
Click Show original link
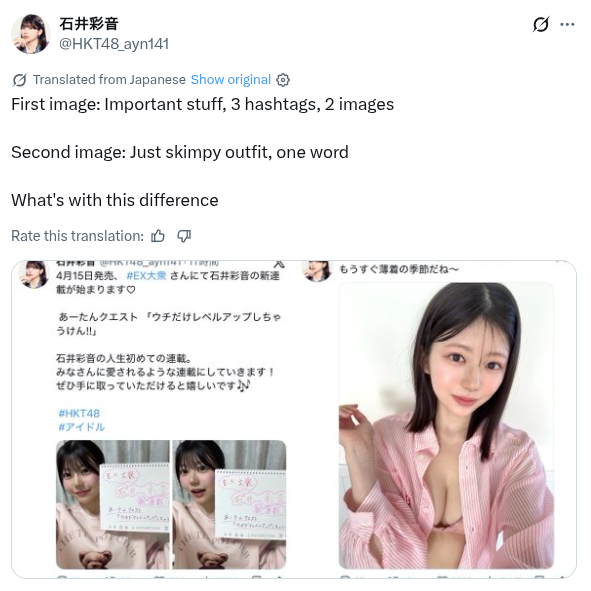pos(231,80)
